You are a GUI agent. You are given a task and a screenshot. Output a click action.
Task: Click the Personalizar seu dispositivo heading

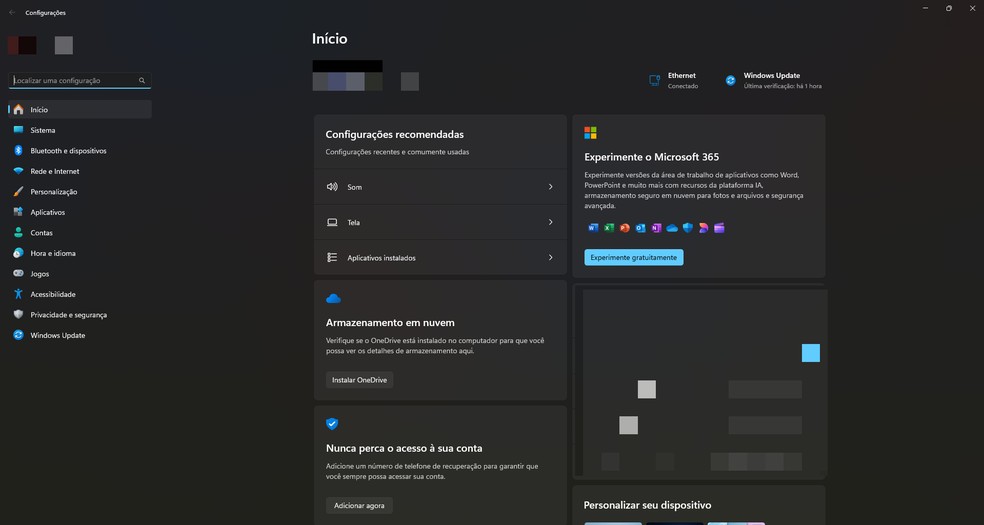coord(648,505)
